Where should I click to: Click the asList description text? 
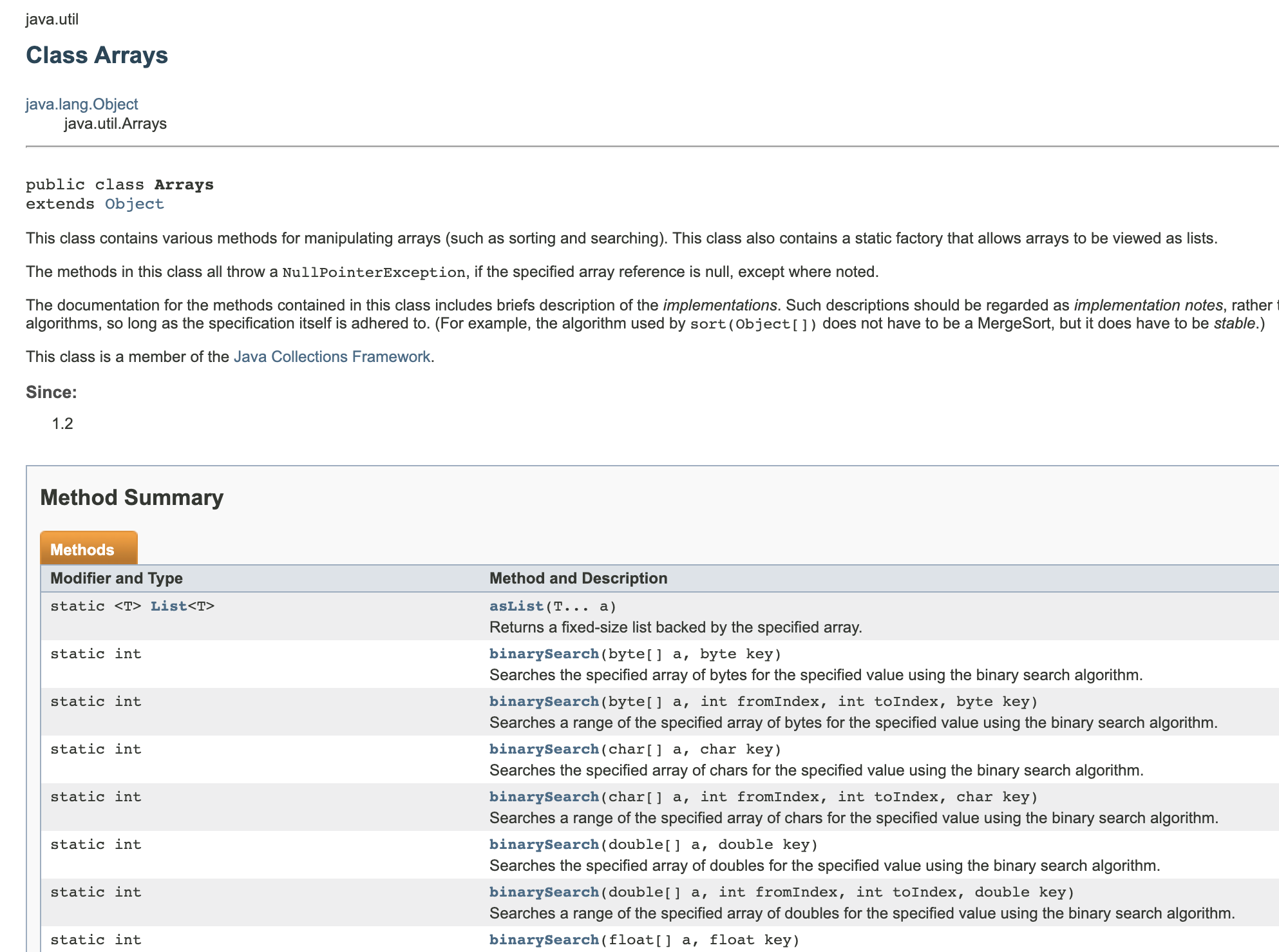tap(675, 627)
